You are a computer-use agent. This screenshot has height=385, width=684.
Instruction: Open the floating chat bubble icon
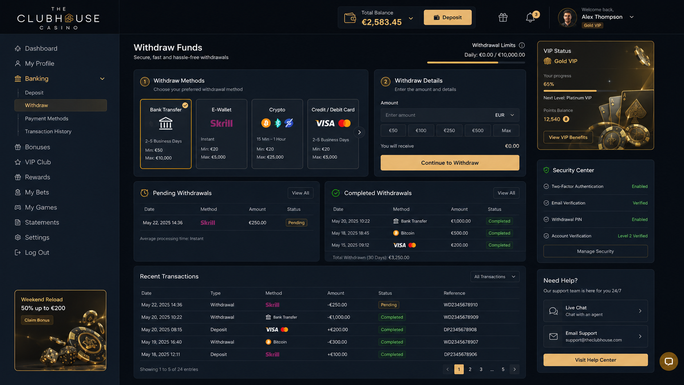pos(668,361)
